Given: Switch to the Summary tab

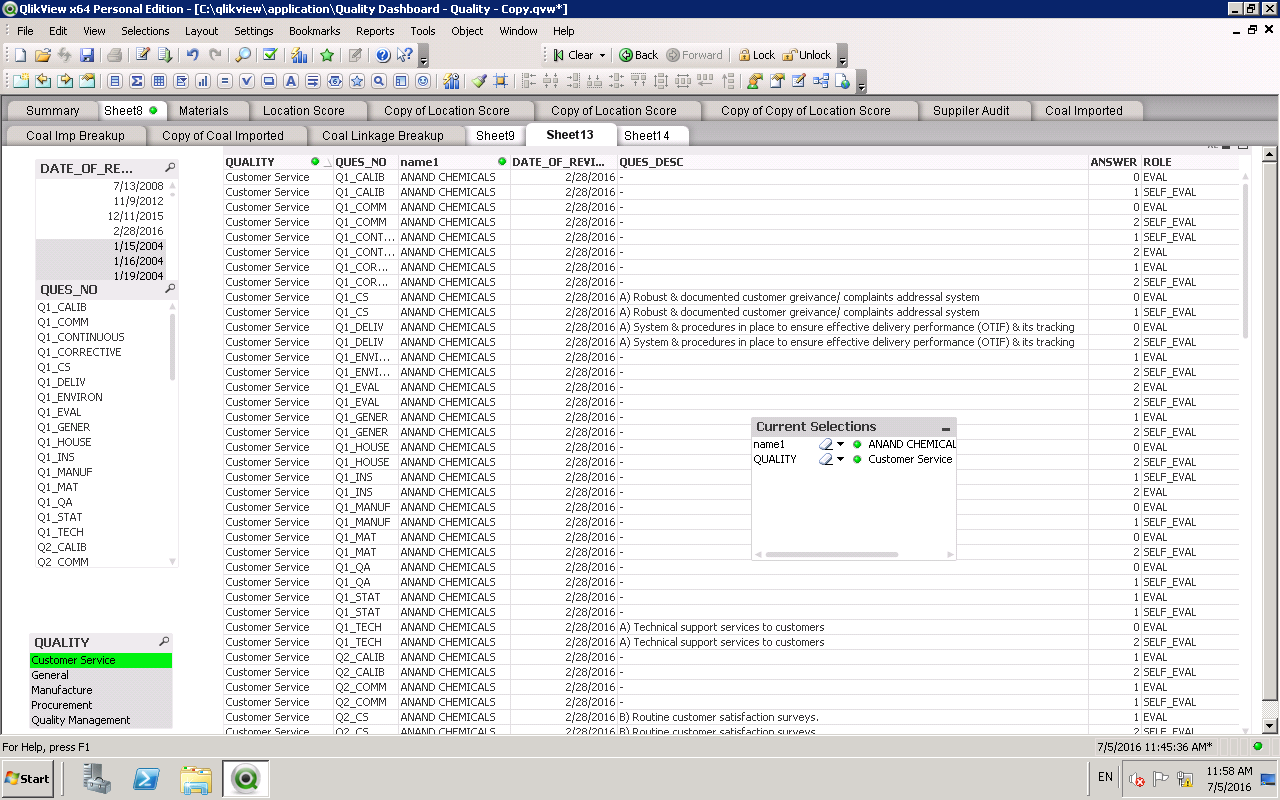Looking at the screenshot, I should (x=52, y=111).
